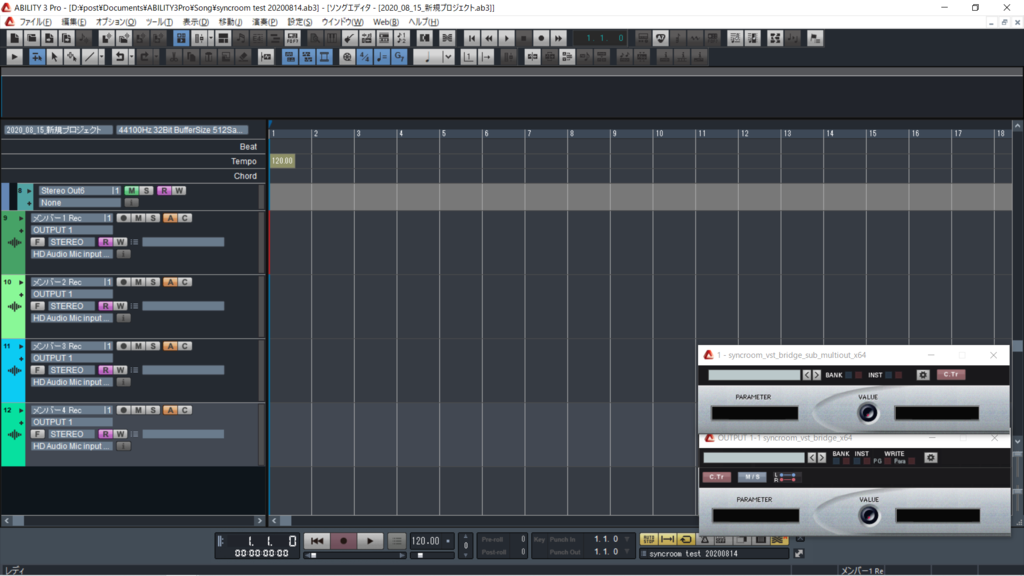Toggle the C button on メンバー1 Rec

tap(185, 218)
